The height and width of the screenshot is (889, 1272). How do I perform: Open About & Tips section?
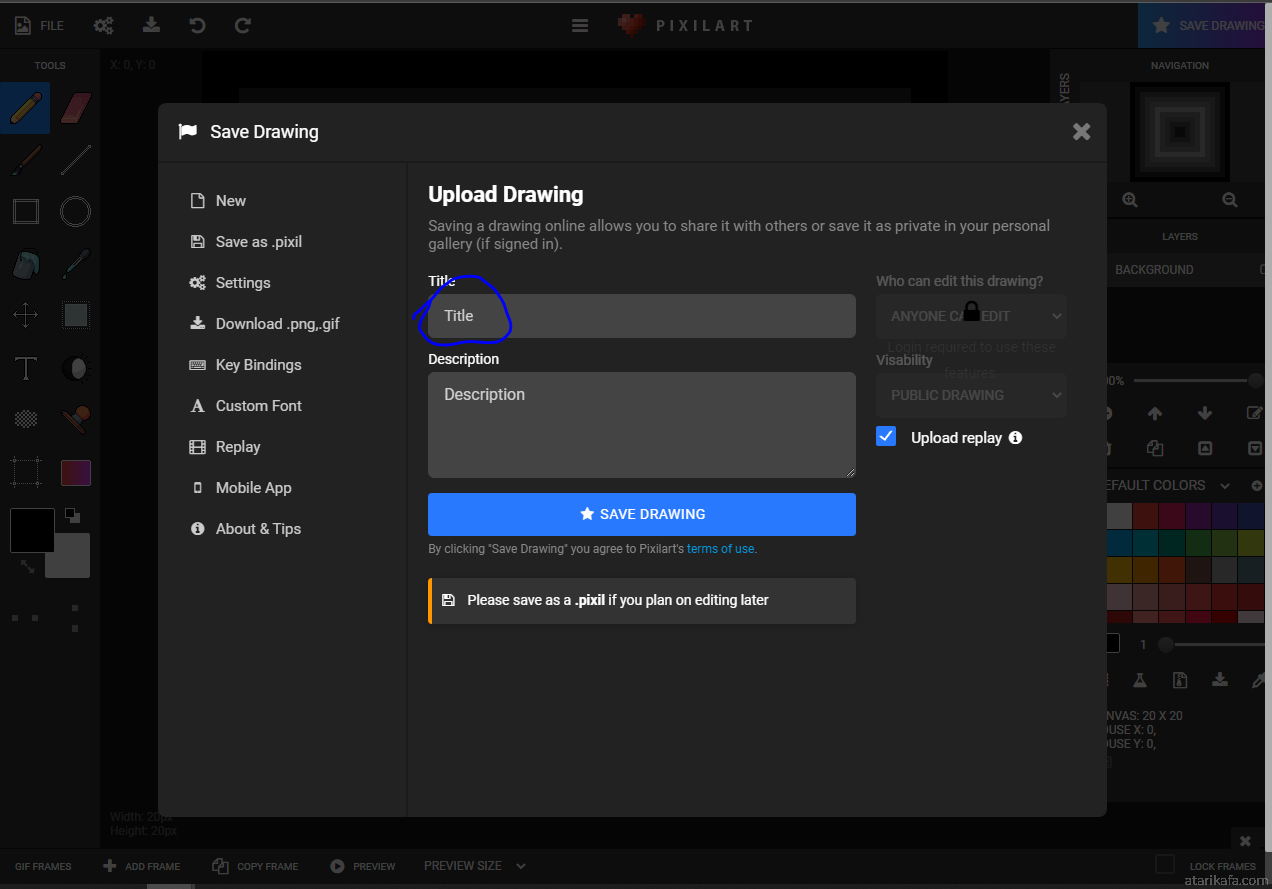(246, 529)
